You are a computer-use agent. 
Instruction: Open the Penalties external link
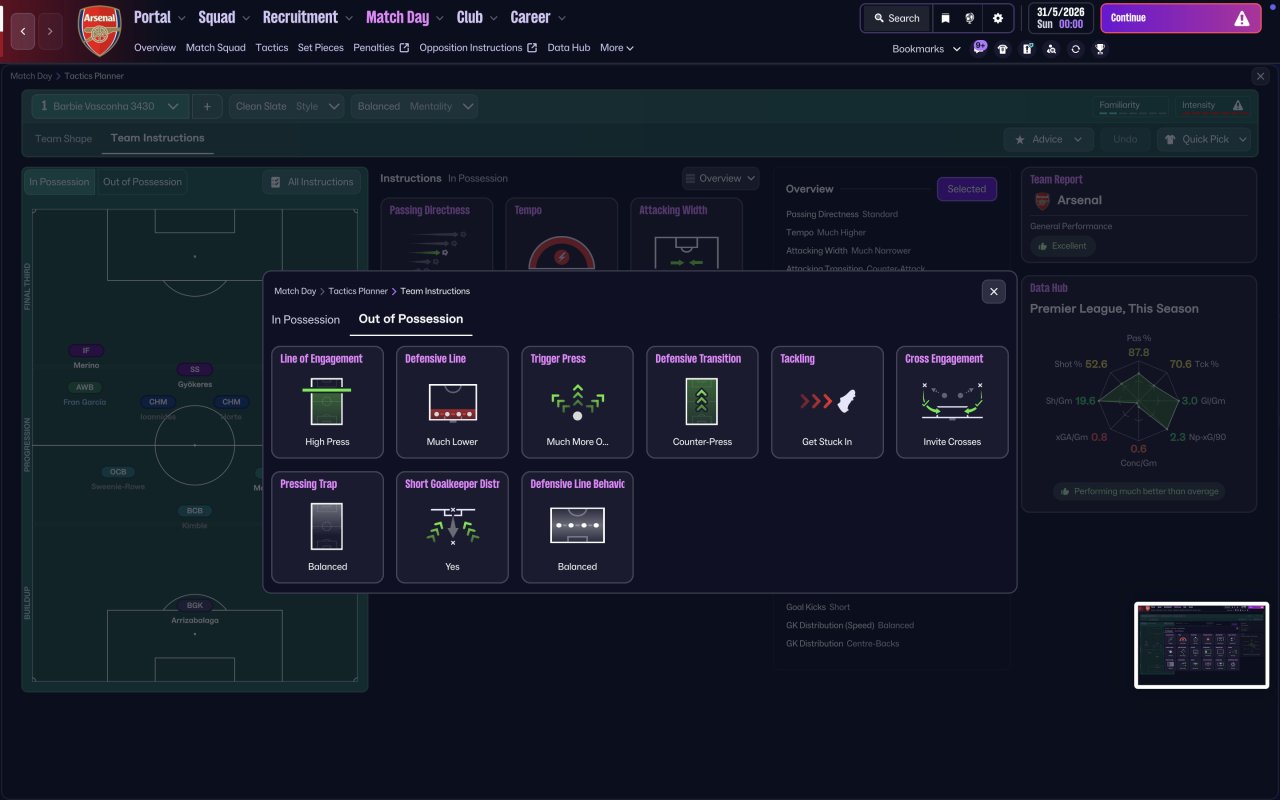pyautogui.click(x=381, y=47)
